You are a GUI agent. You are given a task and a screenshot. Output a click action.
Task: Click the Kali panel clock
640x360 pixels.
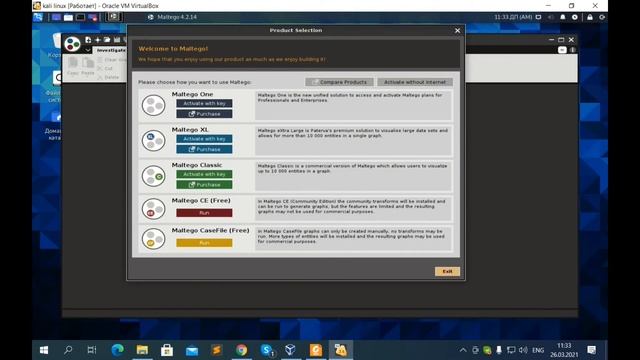tap(513, 17)
